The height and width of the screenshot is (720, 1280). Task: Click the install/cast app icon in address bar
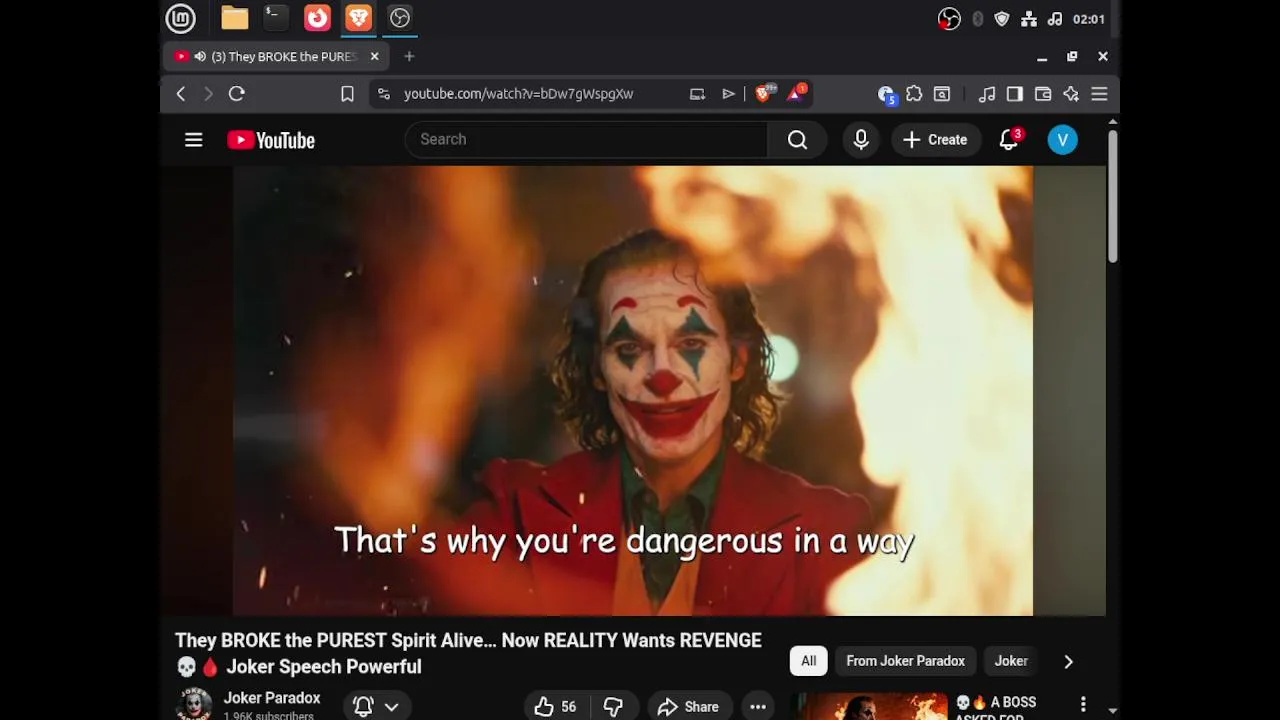click(697, 94)
